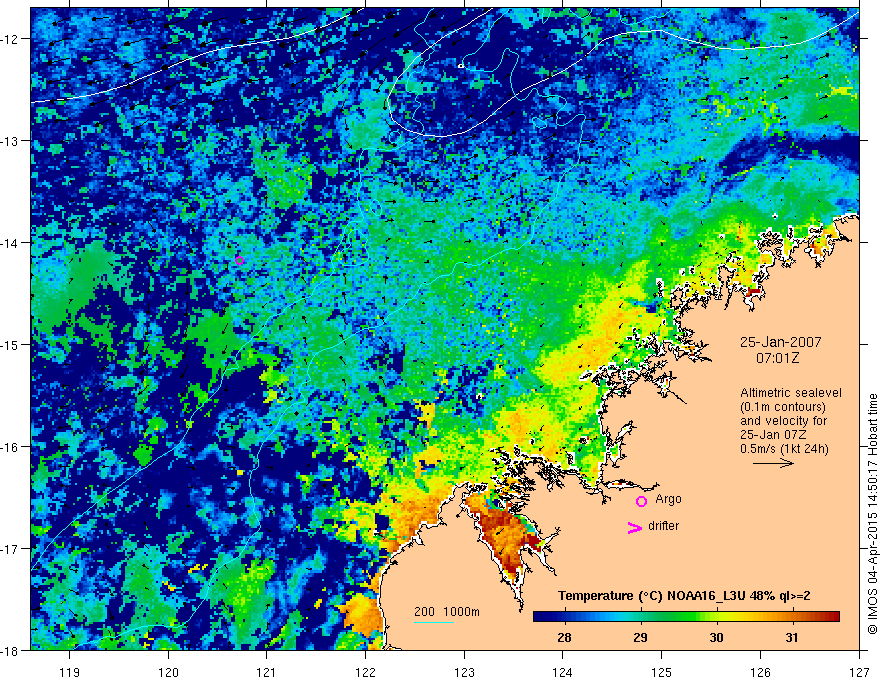Click the longitude axis label '123'
The height and width of the screenshot is (680, 880).
[464, 673]
